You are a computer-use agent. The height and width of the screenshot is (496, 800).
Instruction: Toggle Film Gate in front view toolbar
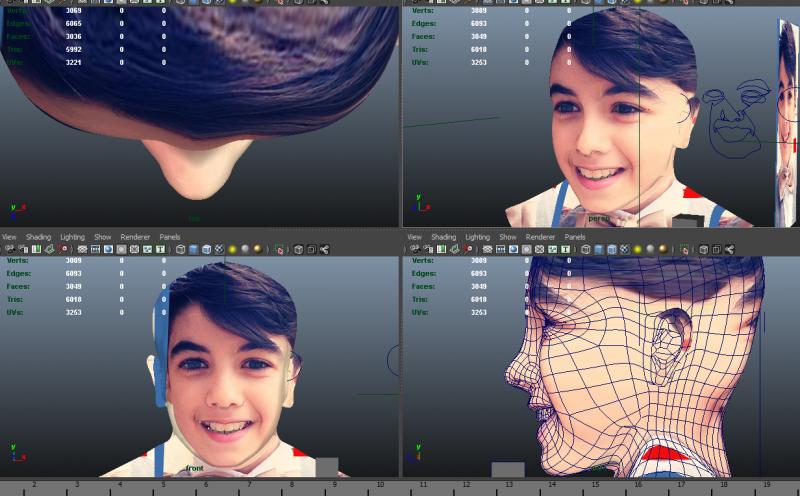pos(95,249)
